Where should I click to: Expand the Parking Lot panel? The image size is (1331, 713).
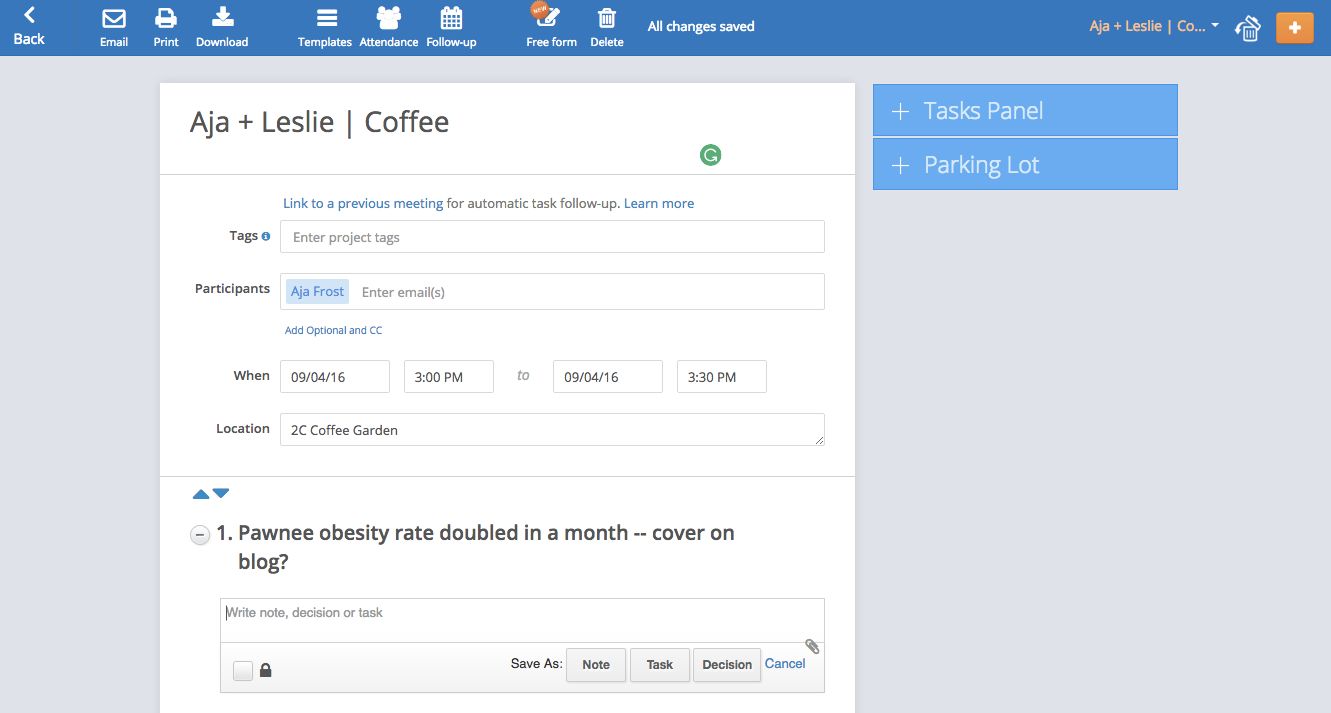[x=1025, y=164]
